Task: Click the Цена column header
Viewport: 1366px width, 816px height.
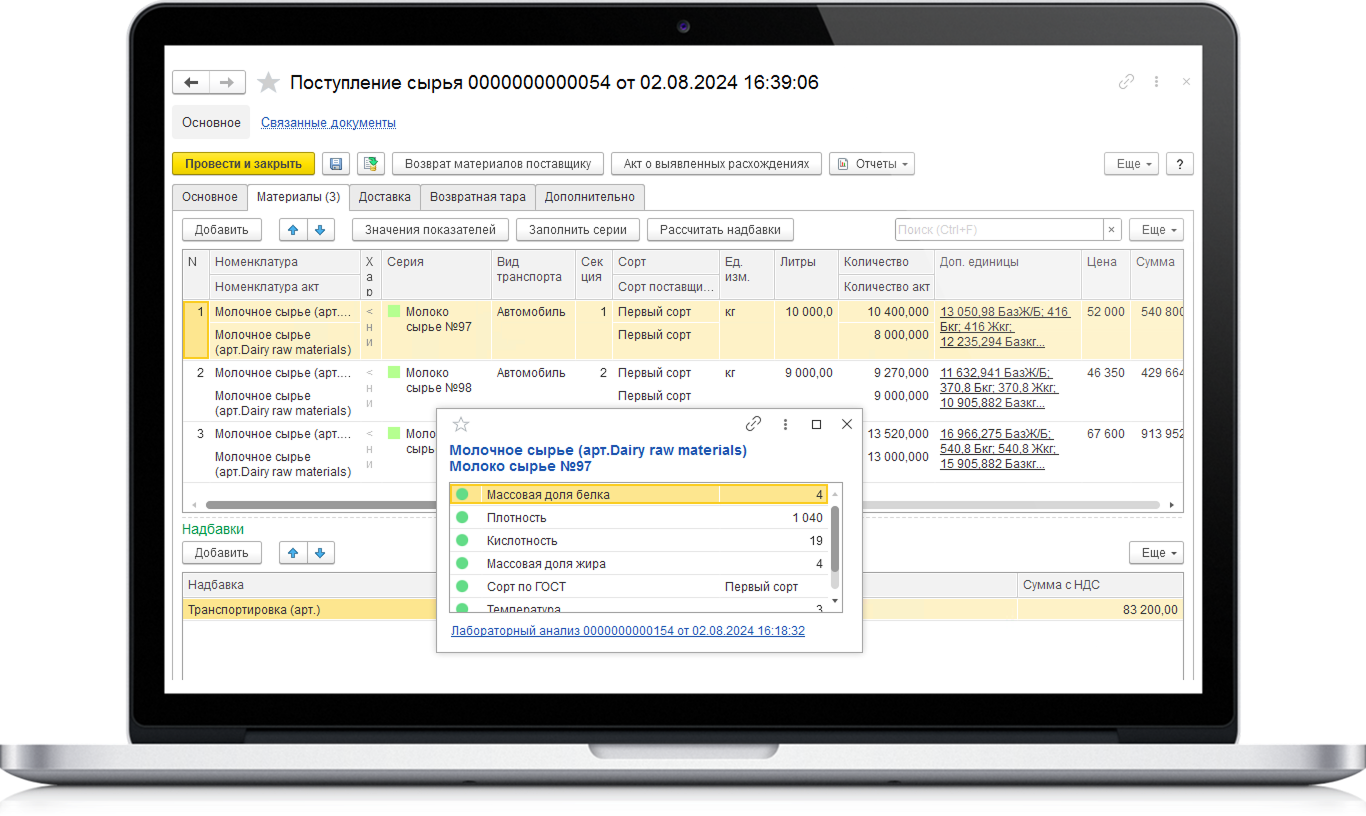Action: pyautogui.click(x=1105, y=262)
